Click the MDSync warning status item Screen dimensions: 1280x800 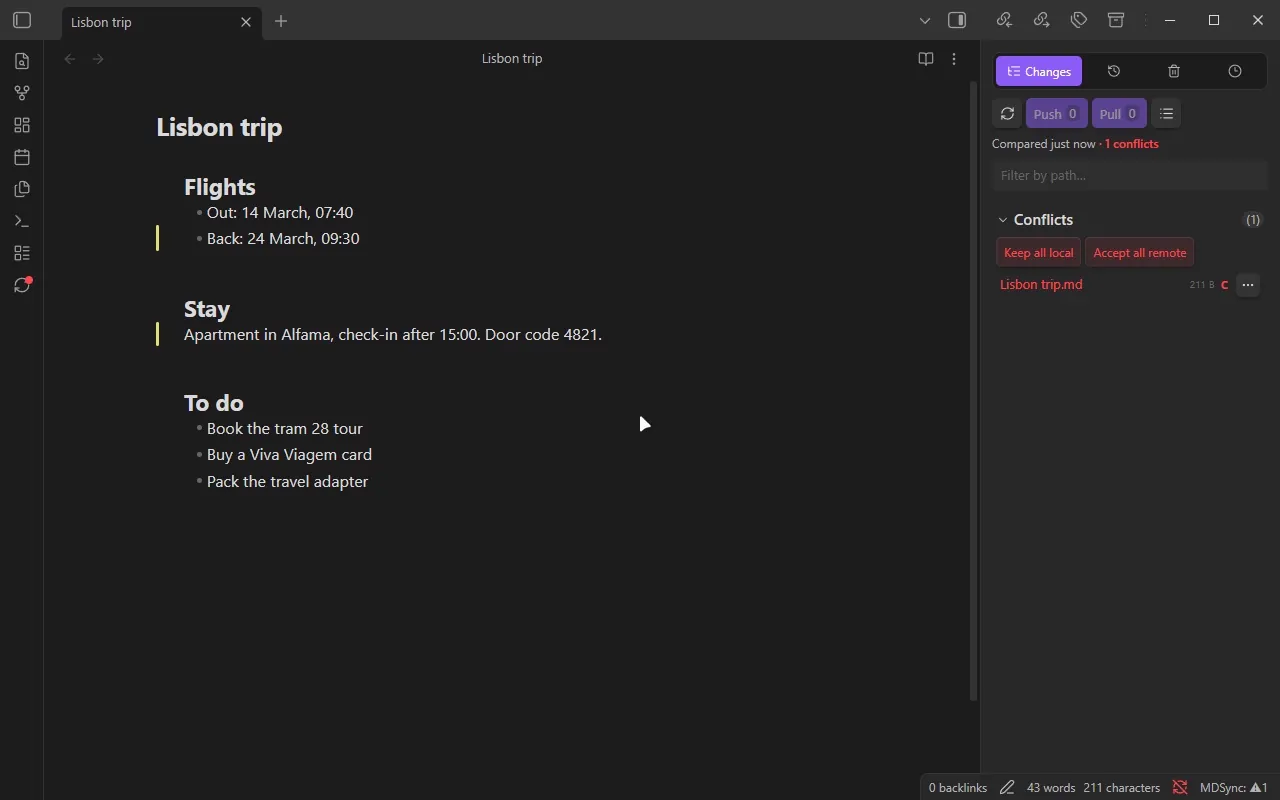[1234, 788]
